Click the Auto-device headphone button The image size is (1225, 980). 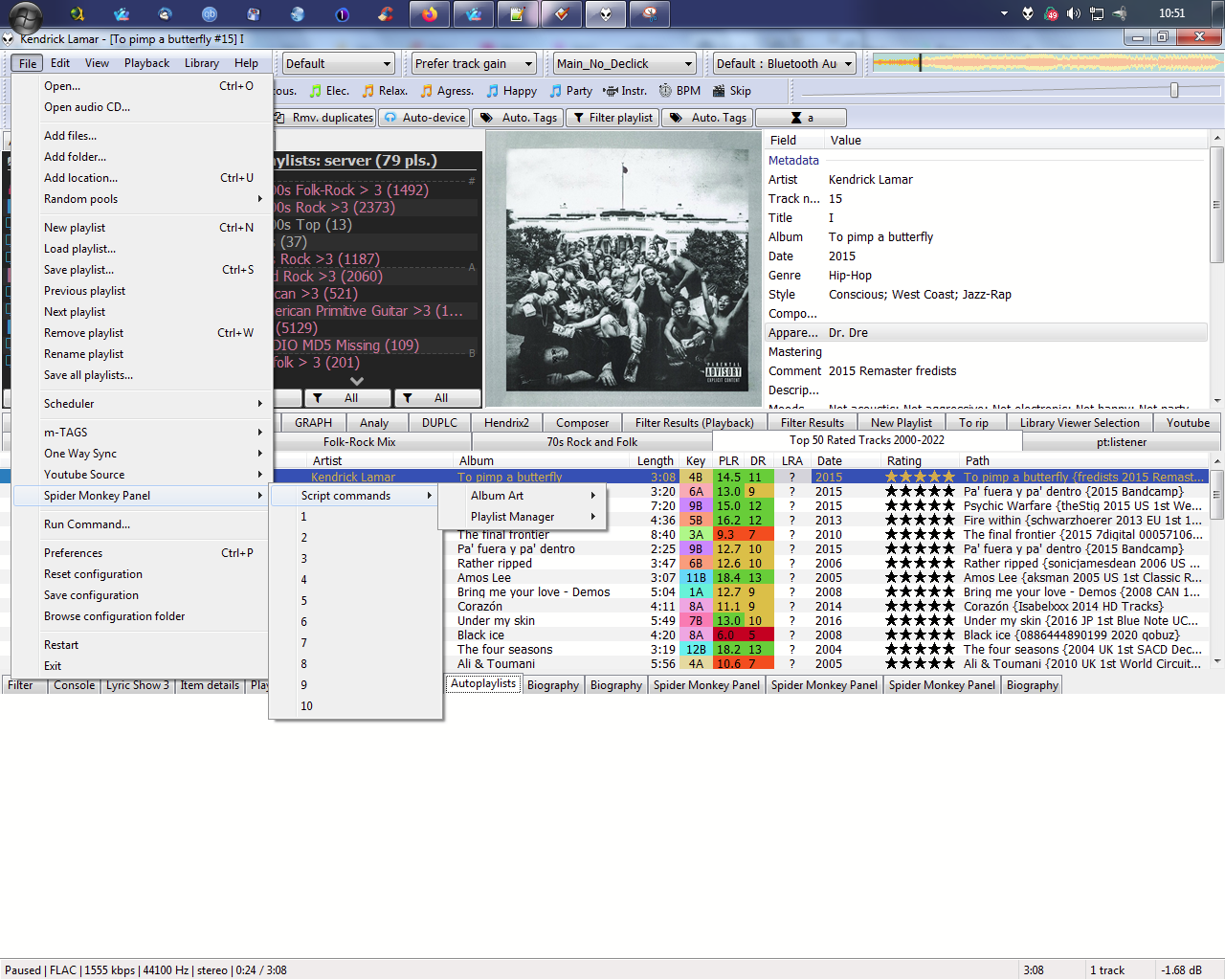pyautogui.click(x=424, y=118)
